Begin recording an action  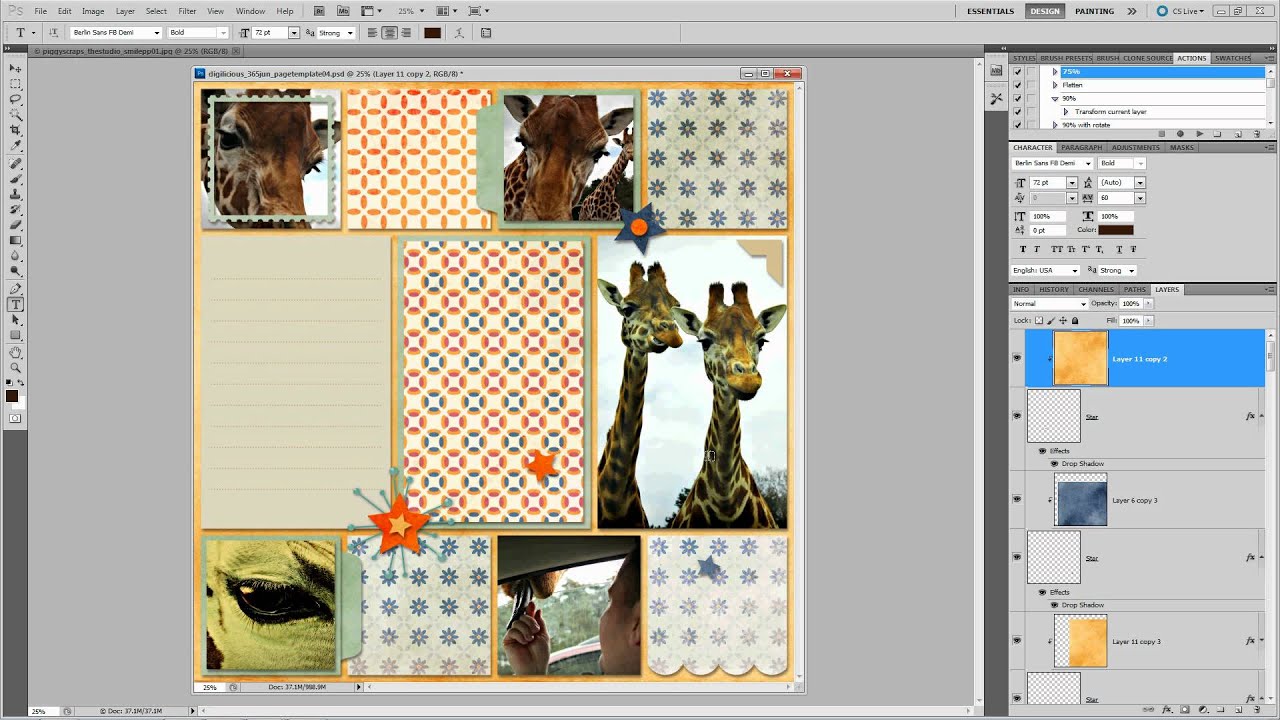tap(1180, 134)
